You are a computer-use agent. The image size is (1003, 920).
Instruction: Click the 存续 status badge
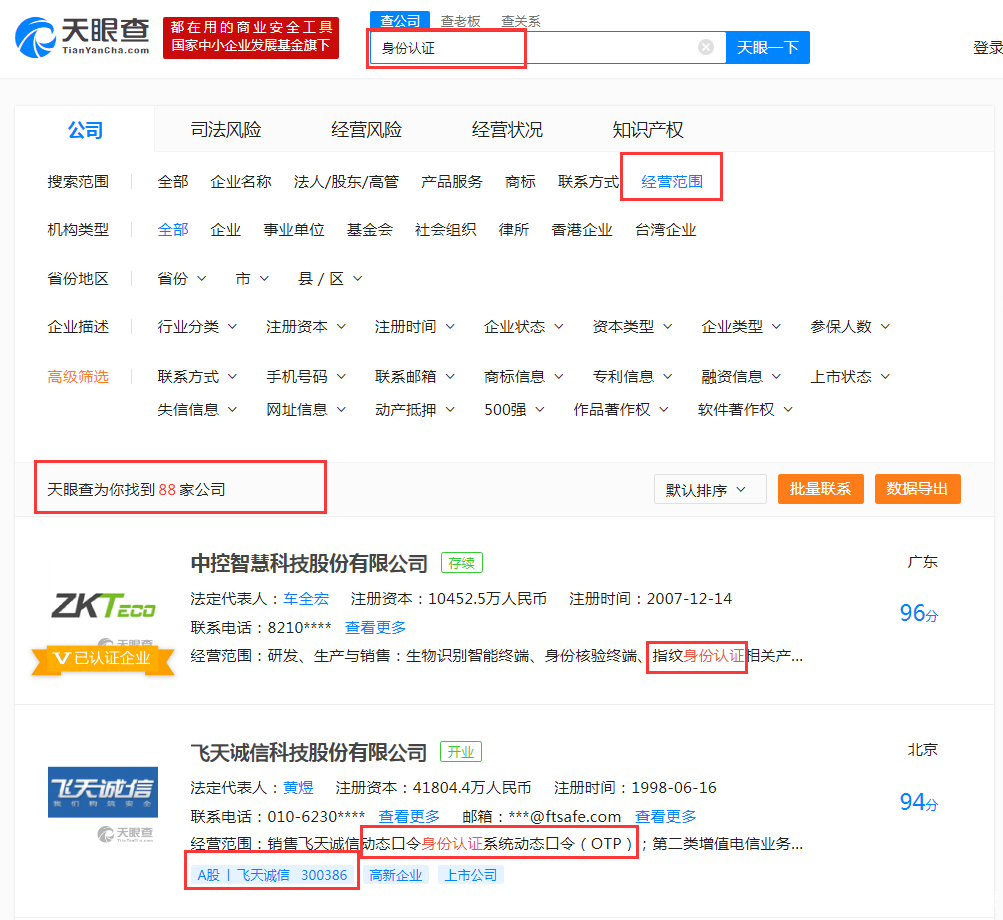click(x=460, y=562)
